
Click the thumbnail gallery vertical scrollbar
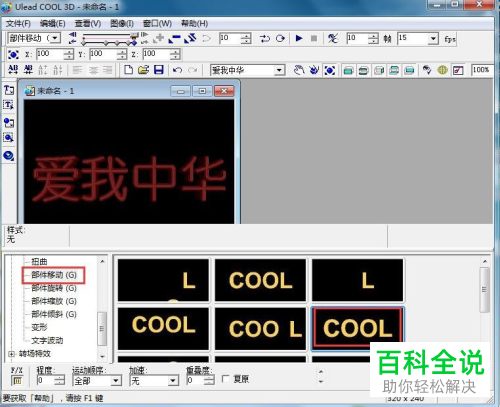485,307
